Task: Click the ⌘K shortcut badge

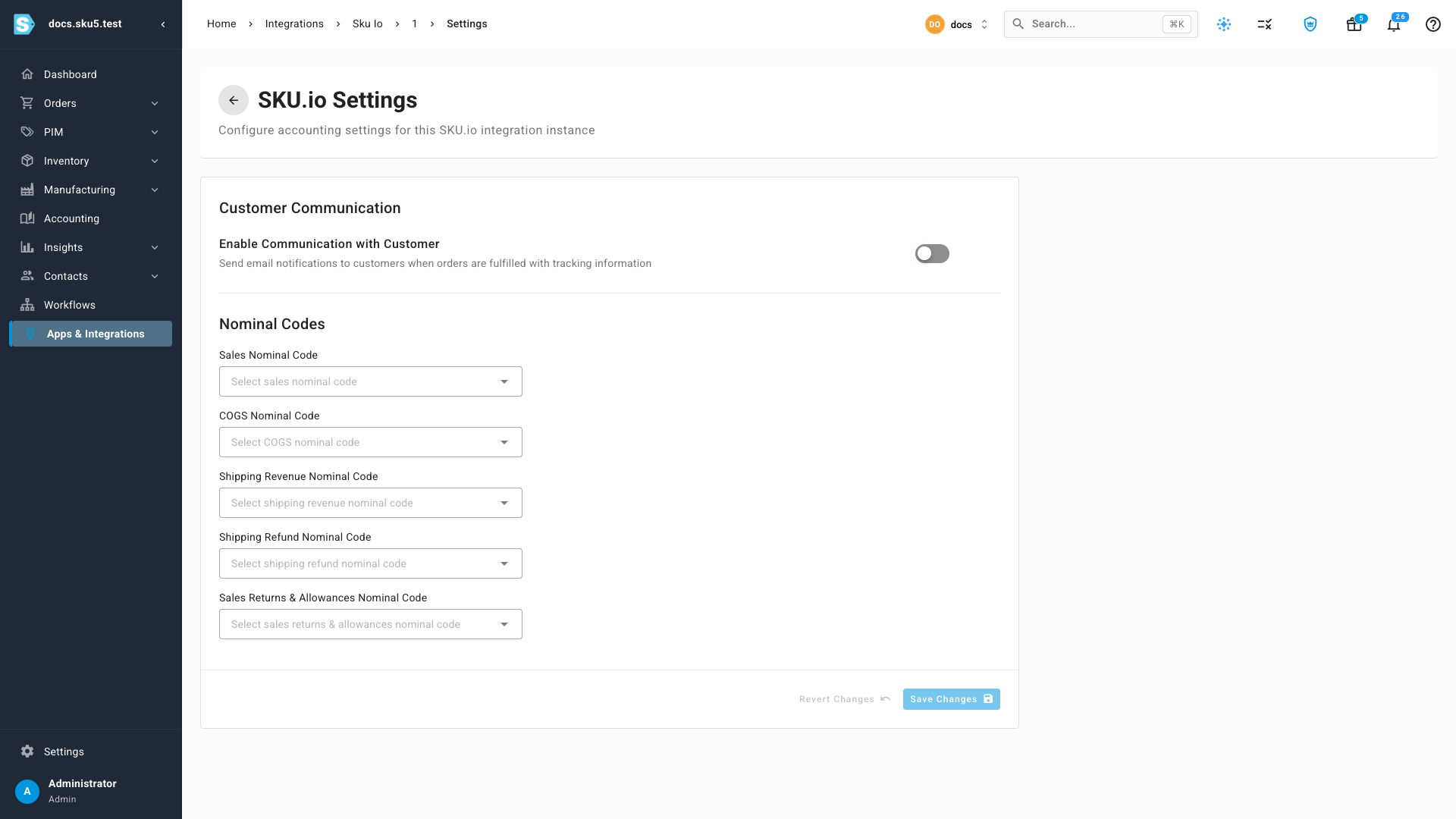Action: coord(1177,24)
